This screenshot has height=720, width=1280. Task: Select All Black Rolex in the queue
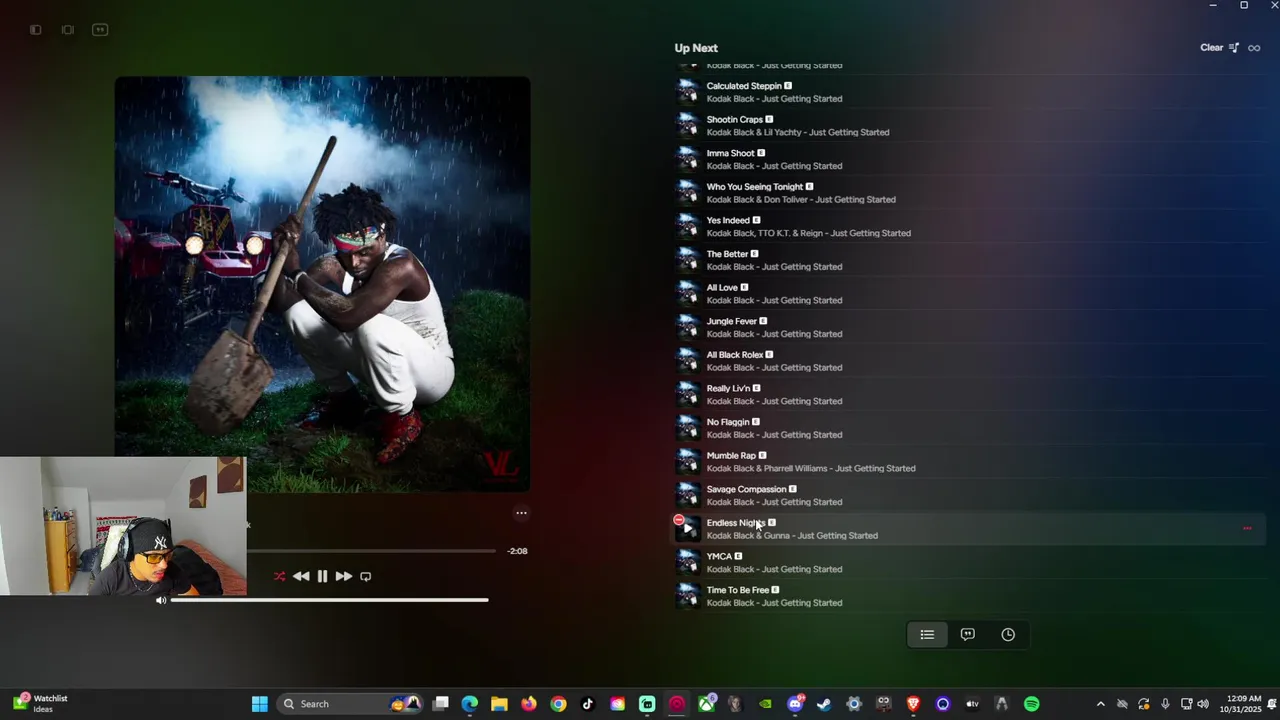tap(970, 361)
